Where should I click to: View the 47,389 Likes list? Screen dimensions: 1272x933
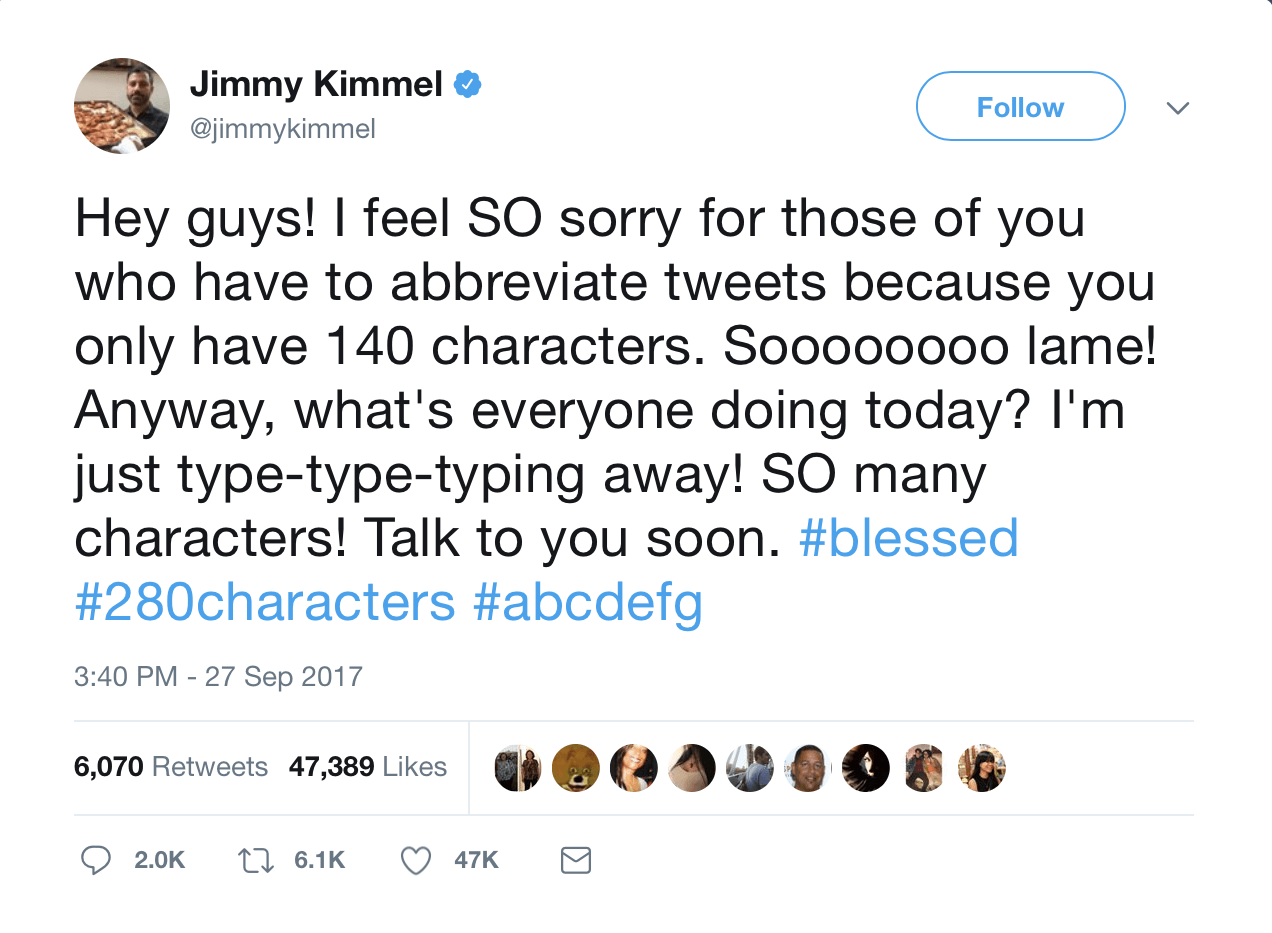click(x=368, y=767)
